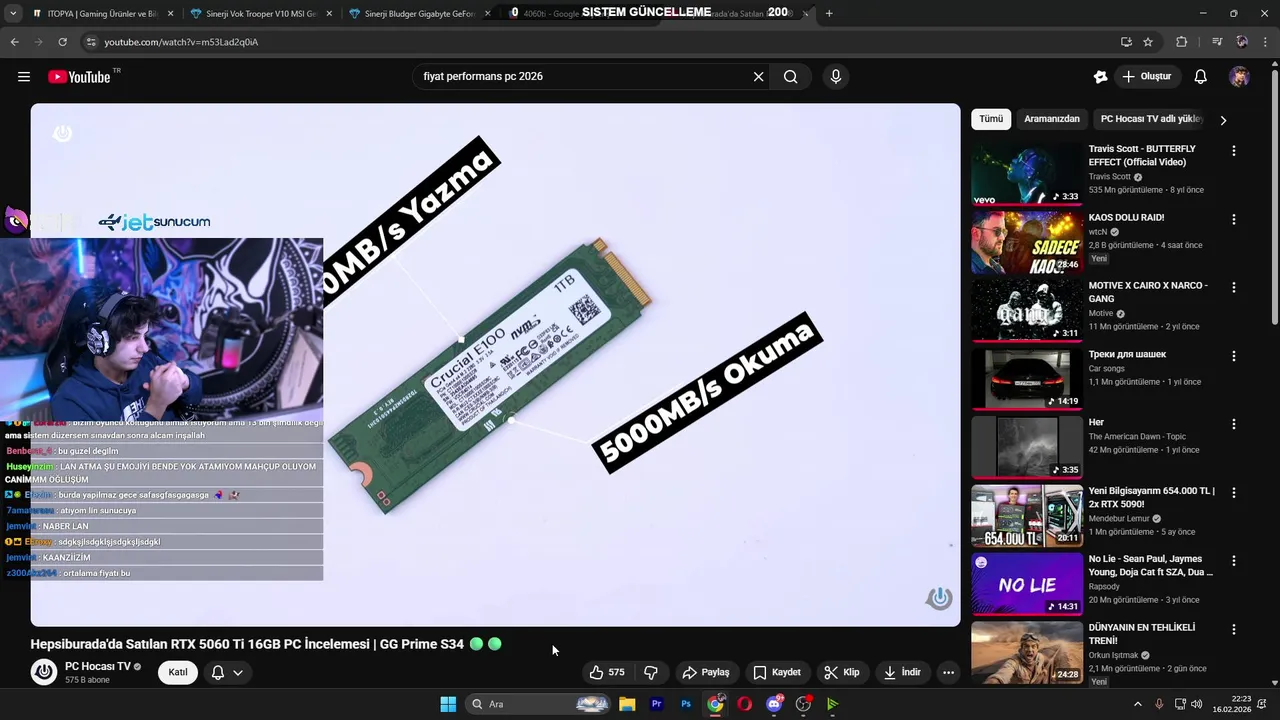The width and height of the screenshot is (1280, 720).
Task: Open options menu for MOTIVE X CAIRO video
Action: click(1234, 287)
